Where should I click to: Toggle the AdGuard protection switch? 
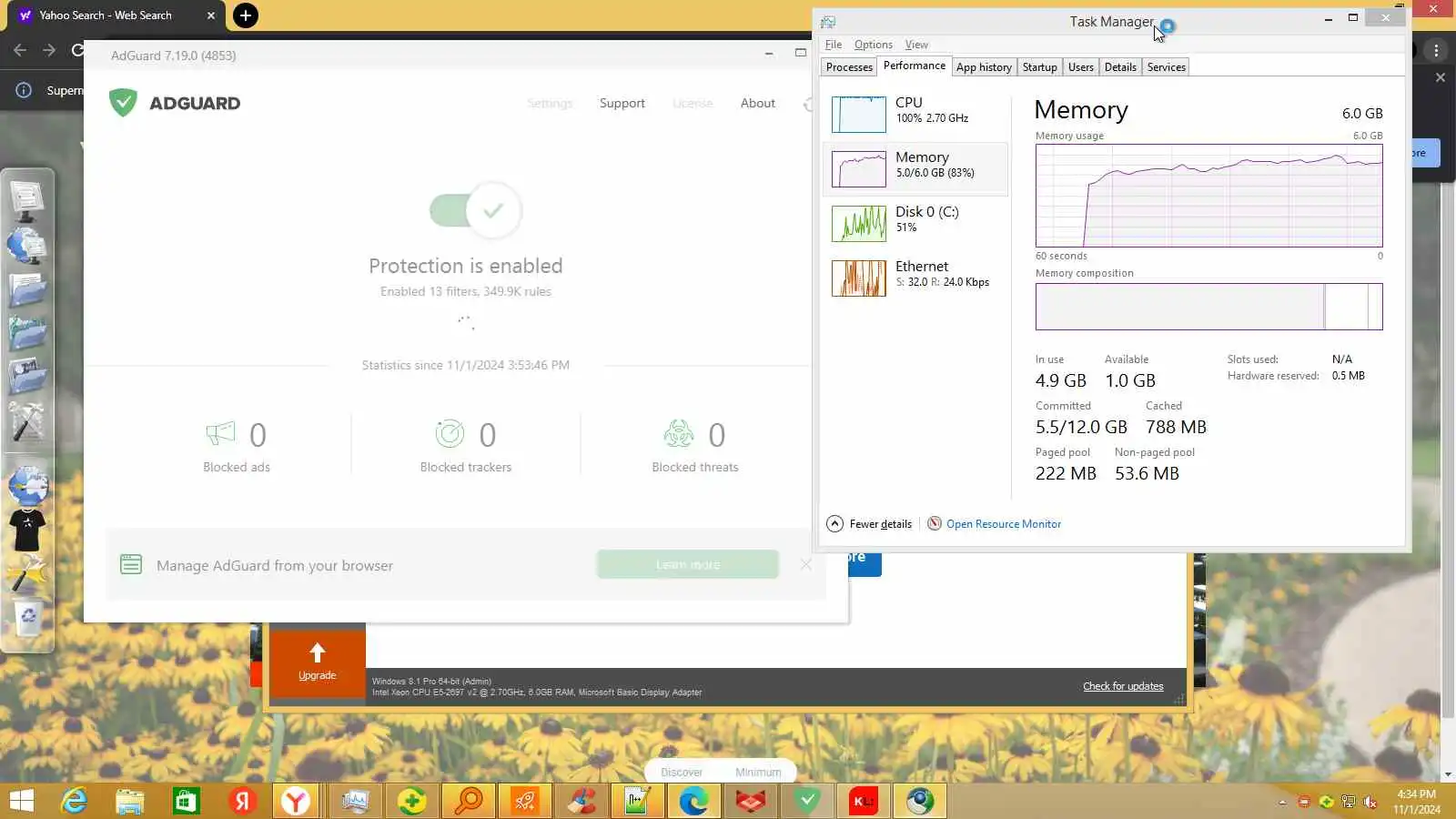pyautogui.click(x=475, y=211)
